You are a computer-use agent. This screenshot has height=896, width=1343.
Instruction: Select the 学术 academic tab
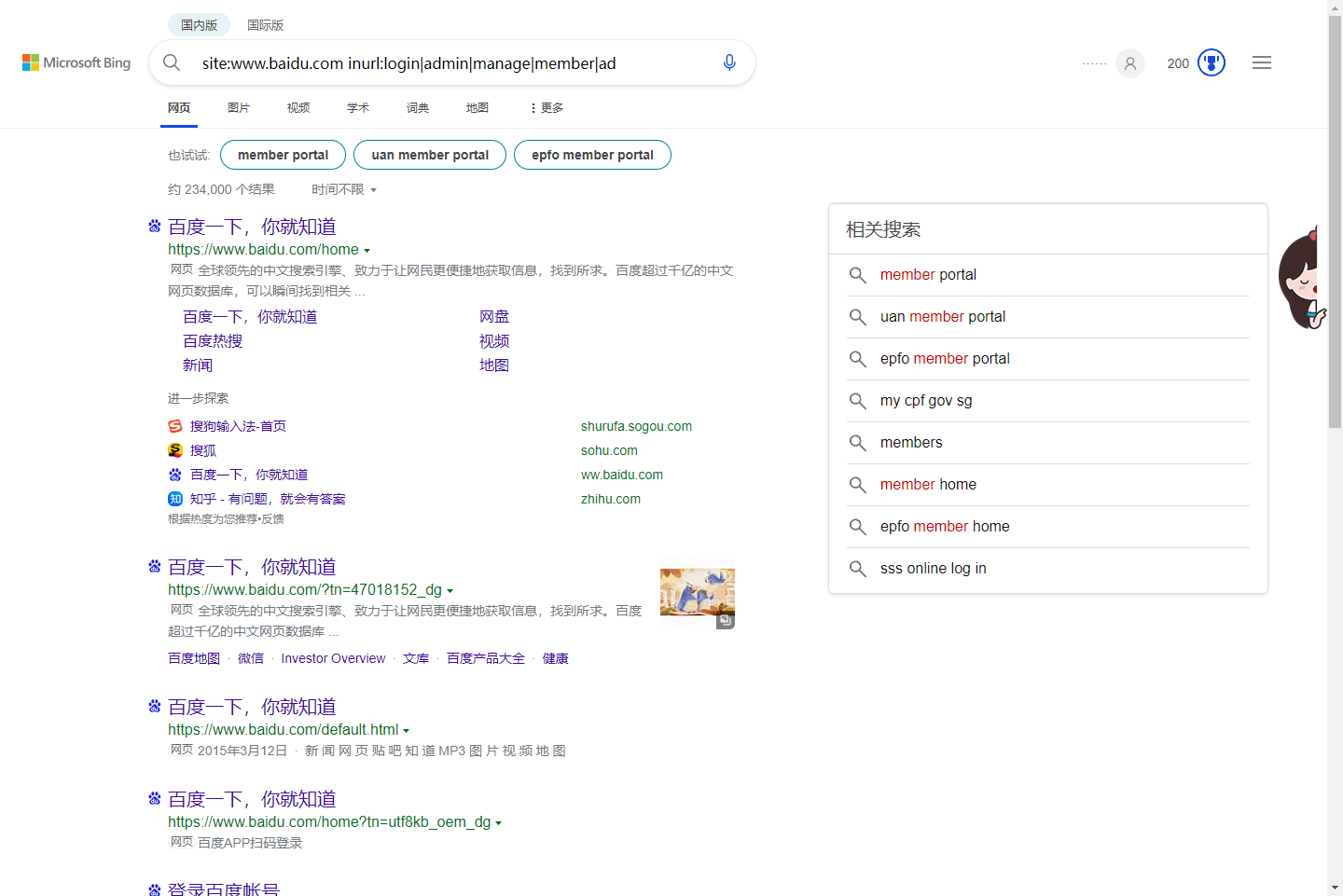(x=358, y=108)
